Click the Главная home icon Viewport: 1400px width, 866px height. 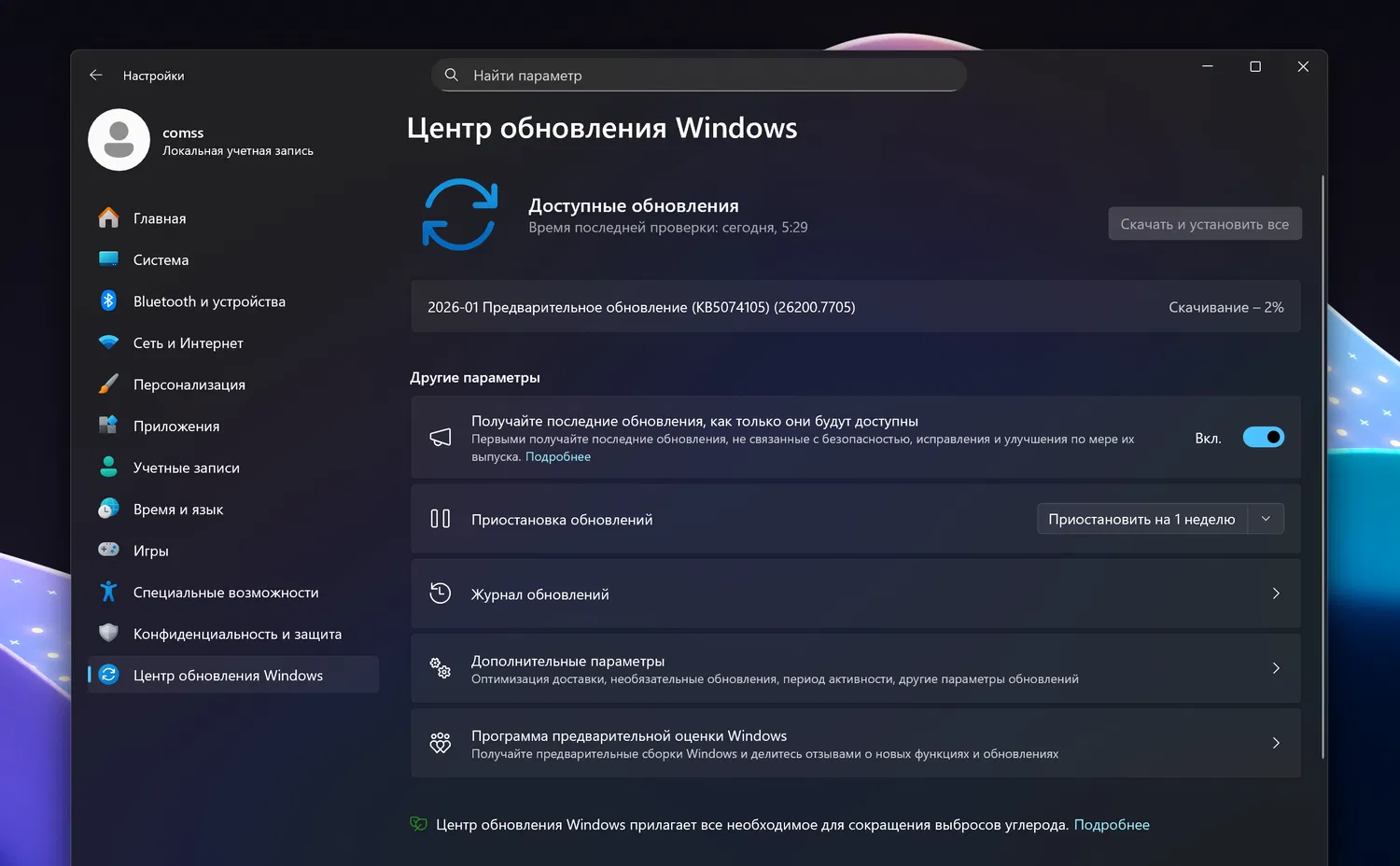(108, 218)
